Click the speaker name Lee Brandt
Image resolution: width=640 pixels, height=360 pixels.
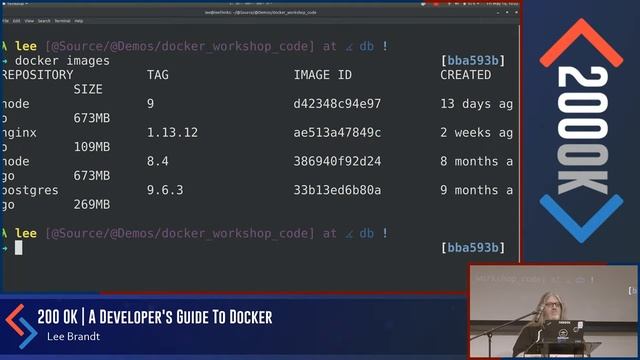pos(73,336)
